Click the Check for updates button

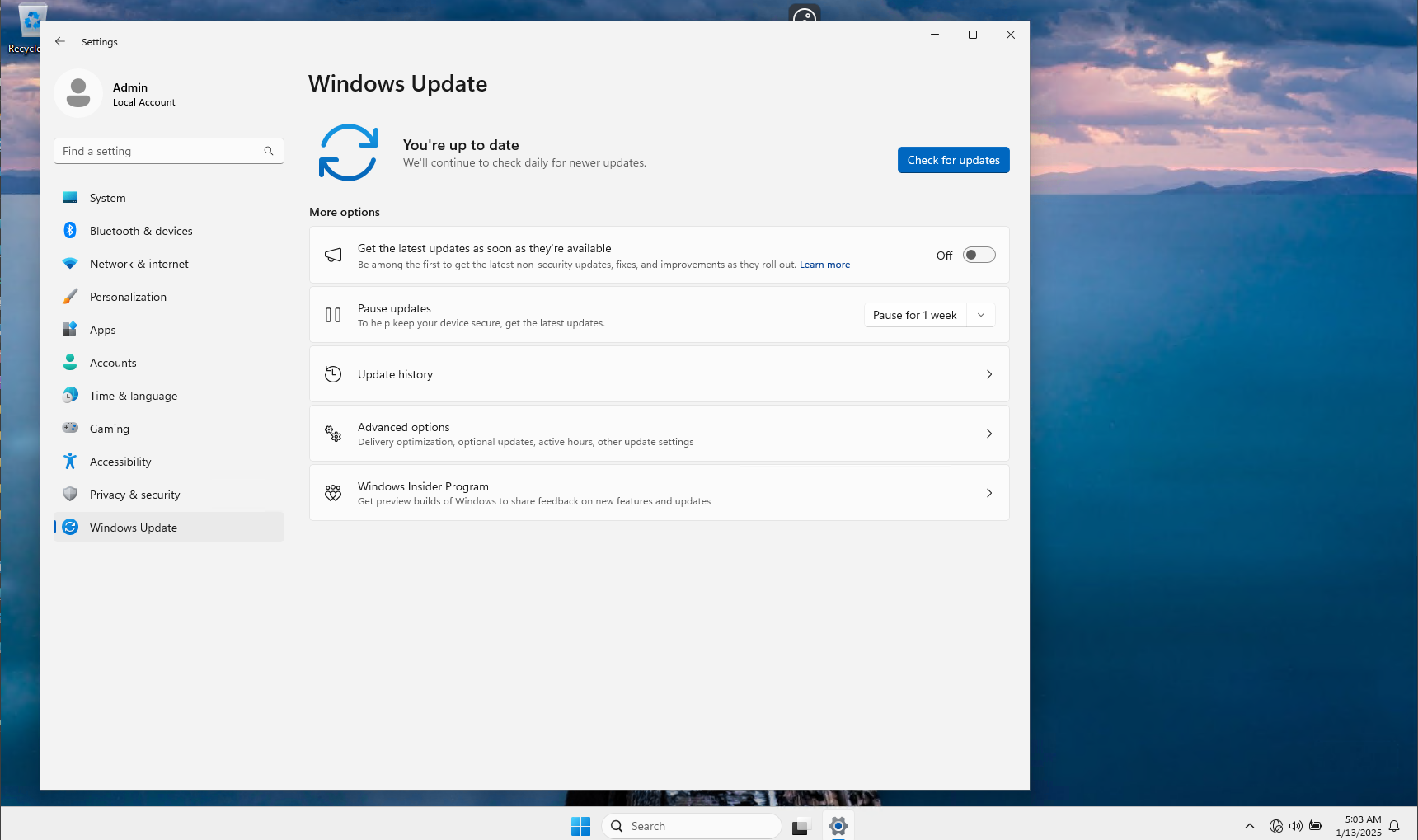click(x=953, y=160)
